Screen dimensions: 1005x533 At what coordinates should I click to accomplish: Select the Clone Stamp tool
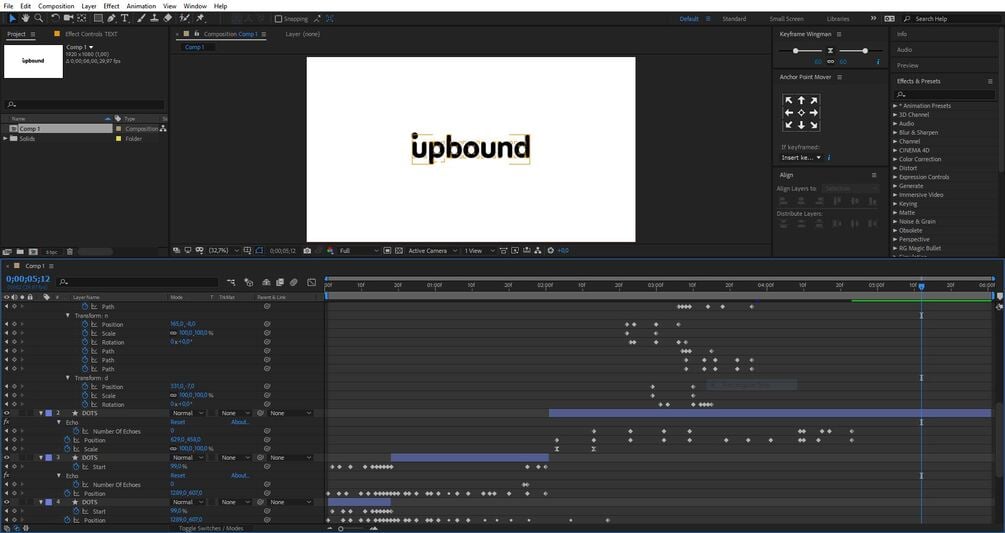[154, 19]
